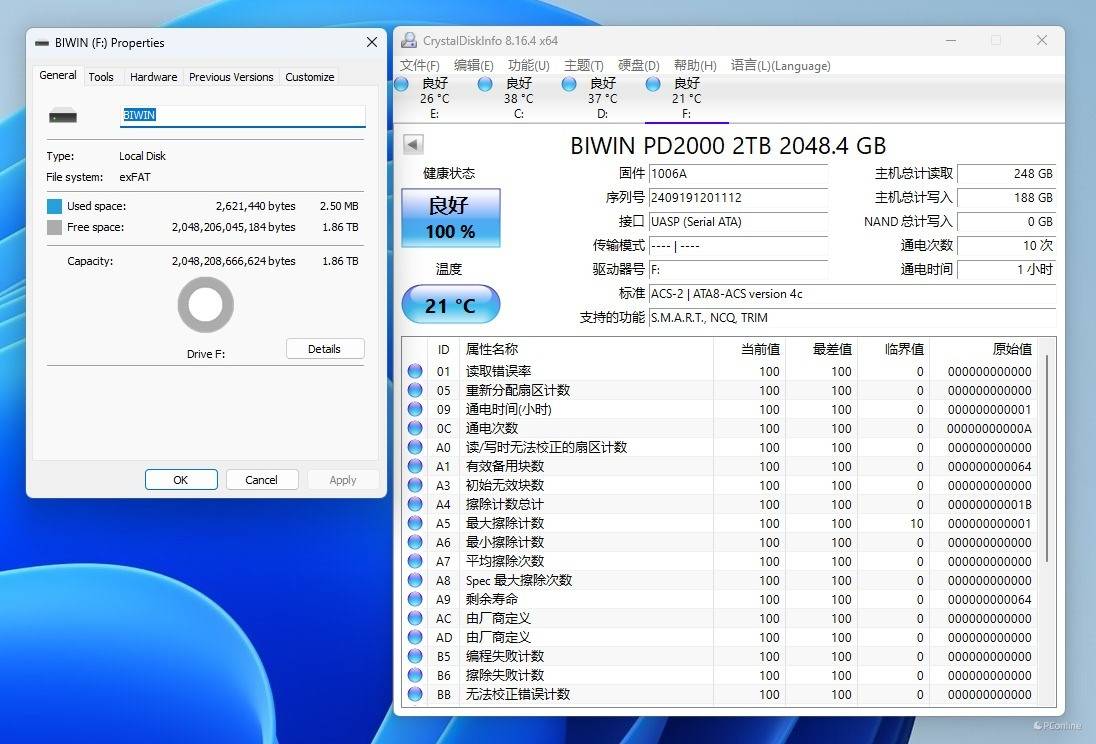Click the 主机总计读取 value 248 GB
The width and height of the screenshot is (1096, 744).
pyautogui.click(x=1006, y=173)
